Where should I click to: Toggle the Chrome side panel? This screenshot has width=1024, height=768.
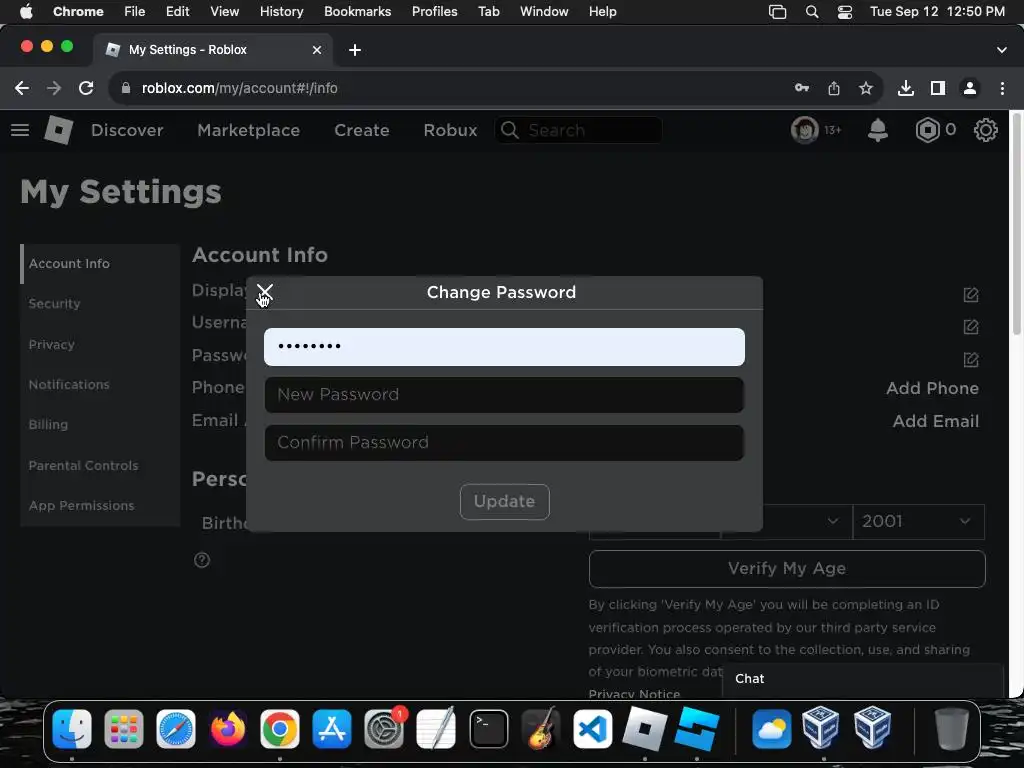pos(938,88)
